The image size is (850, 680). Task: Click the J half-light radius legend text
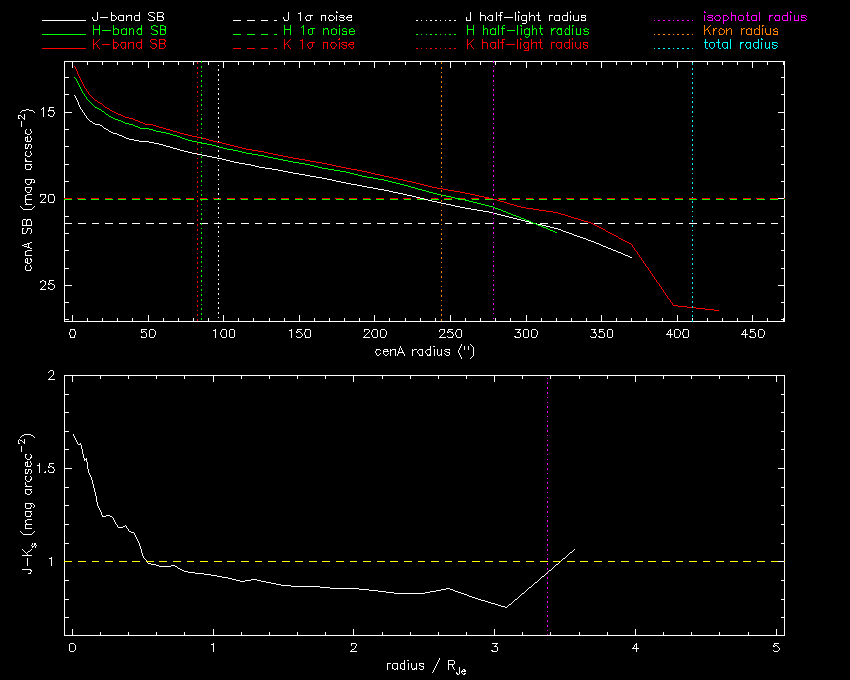526,18
